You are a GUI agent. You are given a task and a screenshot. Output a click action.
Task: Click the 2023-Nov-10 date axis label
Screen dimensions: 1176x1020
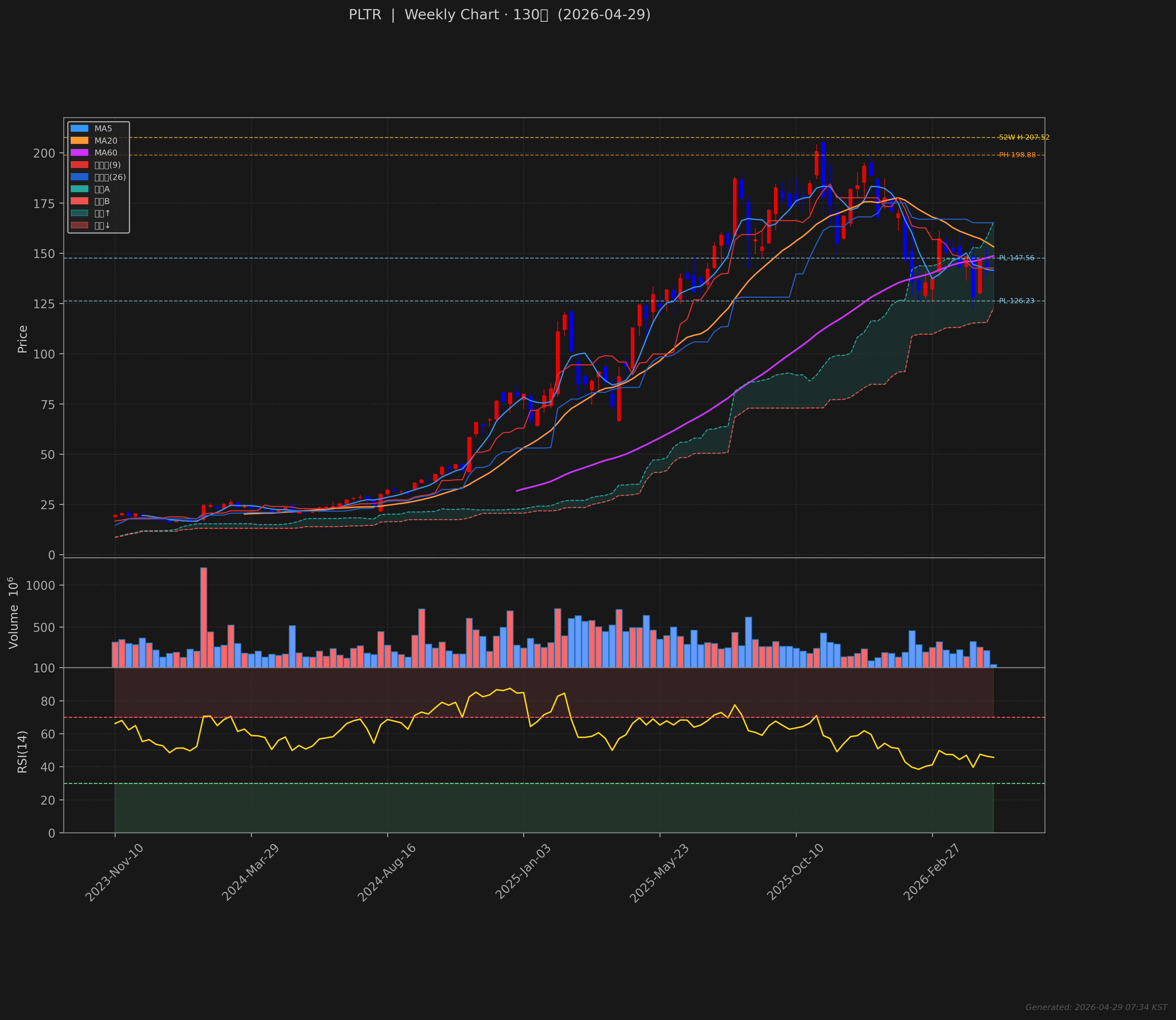click(x=114, y=873)
